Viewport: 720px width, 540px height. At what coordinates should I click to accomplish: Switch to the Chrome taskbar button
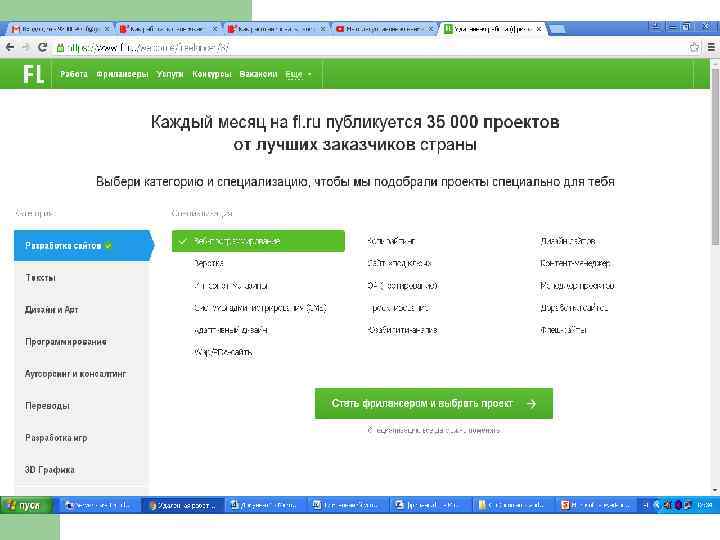click(182, 505)
